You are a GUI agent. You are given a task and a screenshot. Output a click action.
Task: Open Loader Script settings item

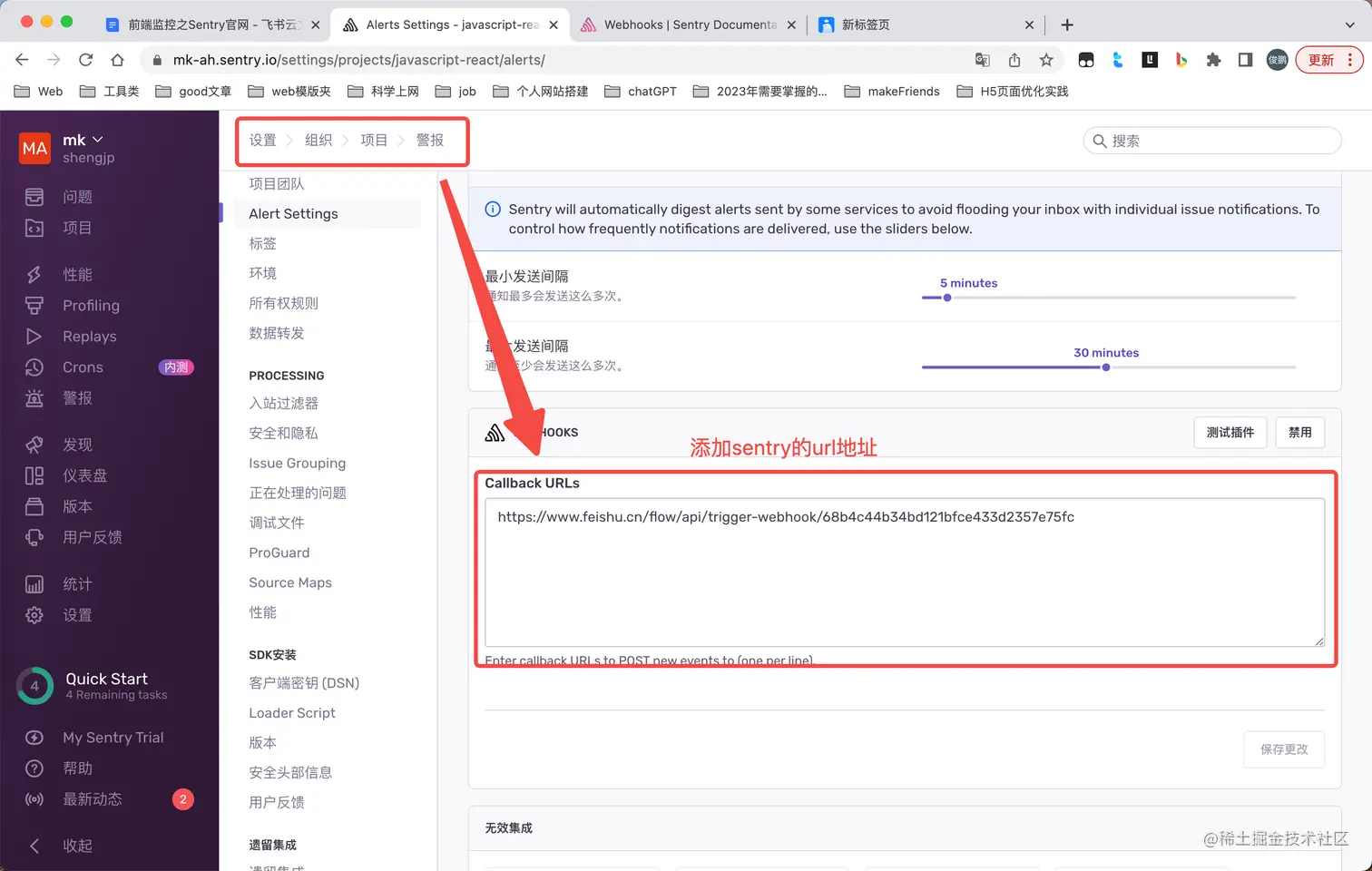coord(292,712)
